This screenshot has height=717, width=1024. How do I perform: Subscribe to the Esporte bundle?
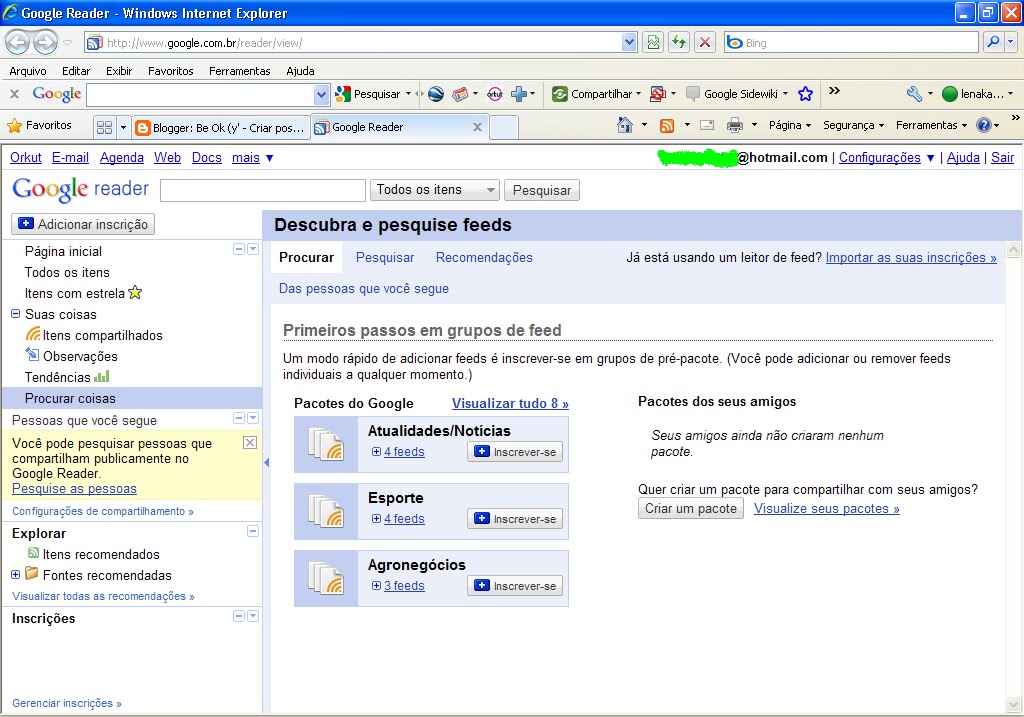tap(515, 519)
